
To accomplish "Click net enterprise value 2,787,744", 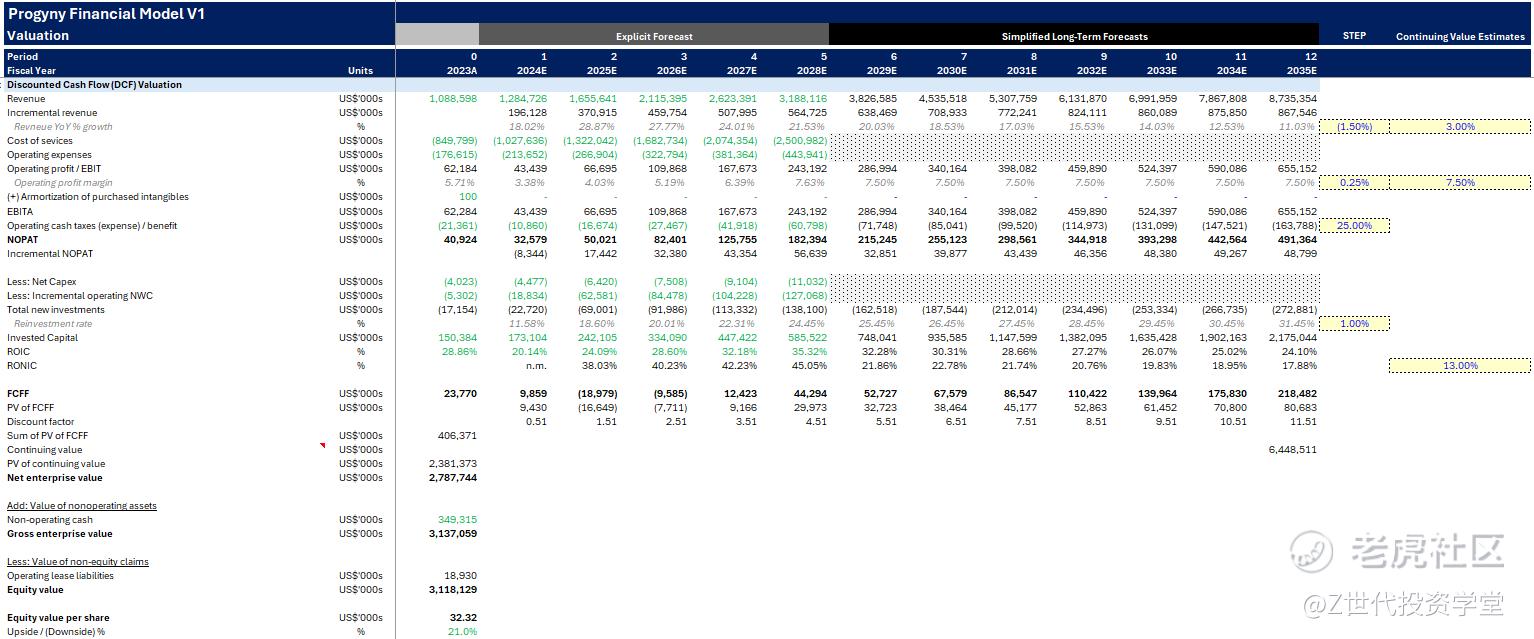I will 453,478.
